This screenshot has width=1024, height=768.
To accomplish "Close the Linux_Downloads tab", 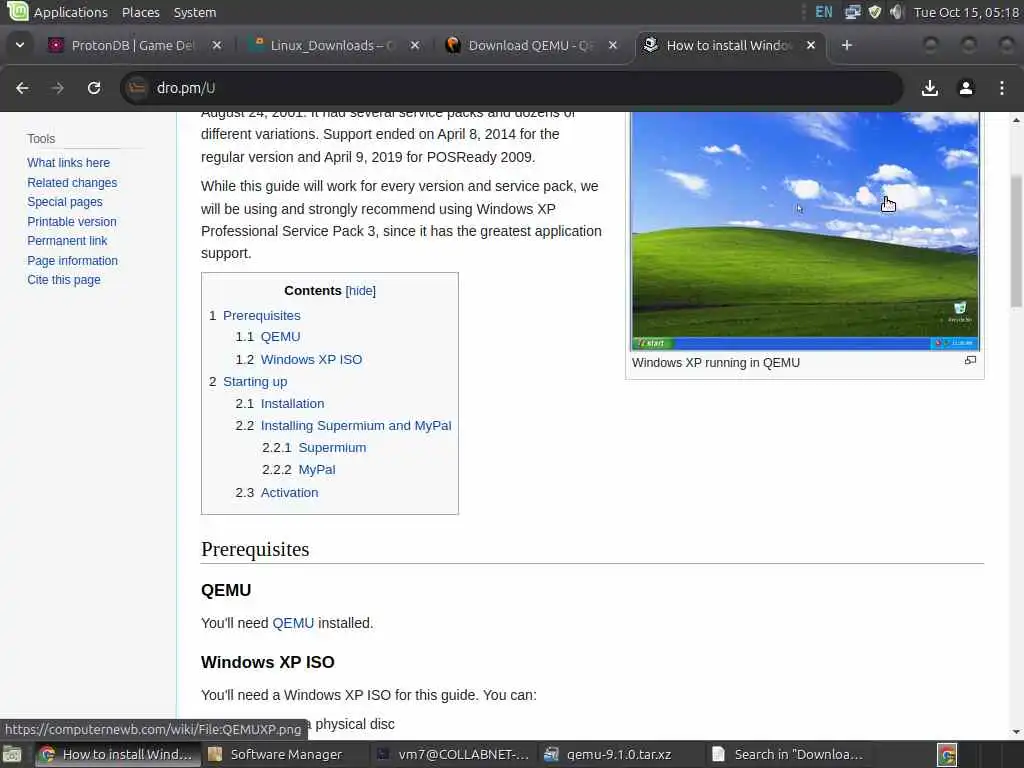I will click(x=415, y=45).
